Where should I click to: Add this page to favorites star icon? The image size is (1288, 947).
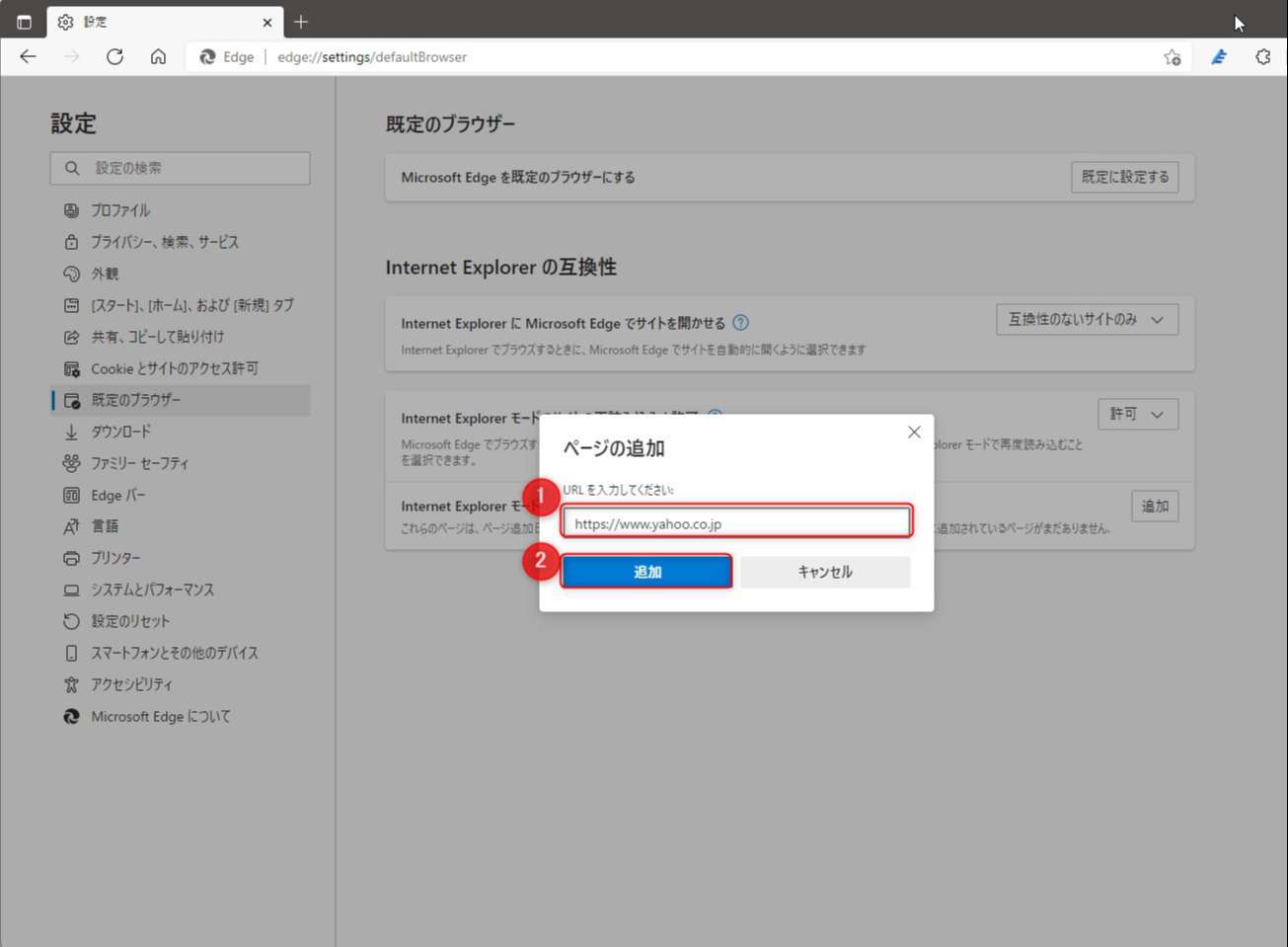coord(1172,57)
